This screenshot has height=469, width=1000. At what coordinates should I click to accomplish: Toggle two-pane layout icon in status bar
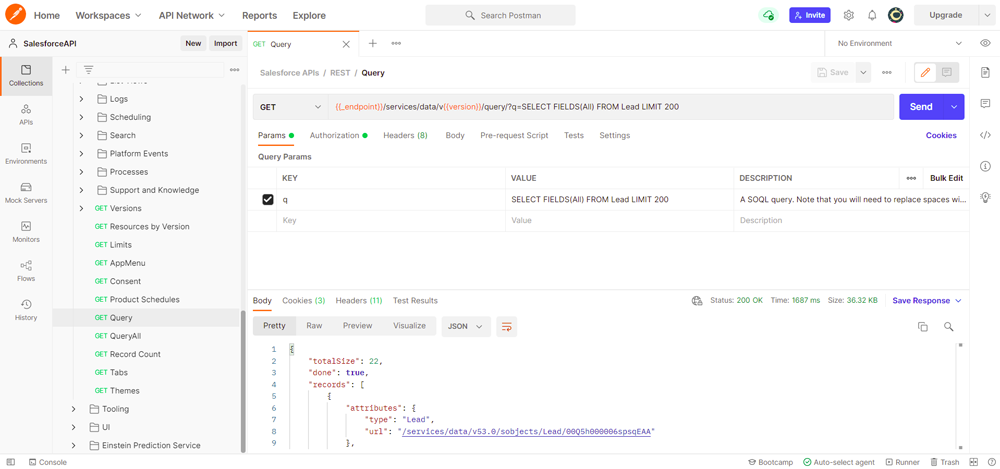[973, 462]
